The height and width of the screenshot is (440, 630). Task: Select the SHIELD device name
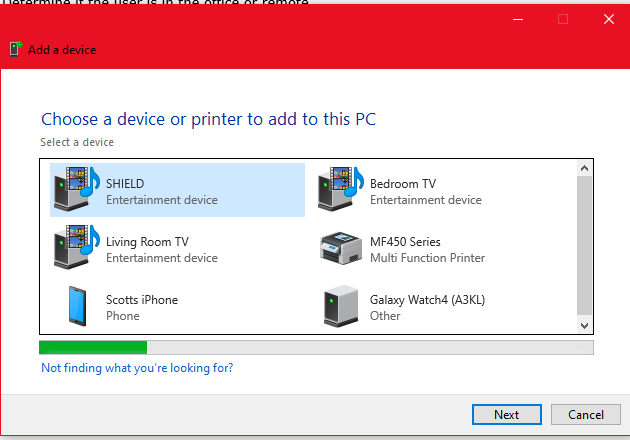(x=125, y=184)
